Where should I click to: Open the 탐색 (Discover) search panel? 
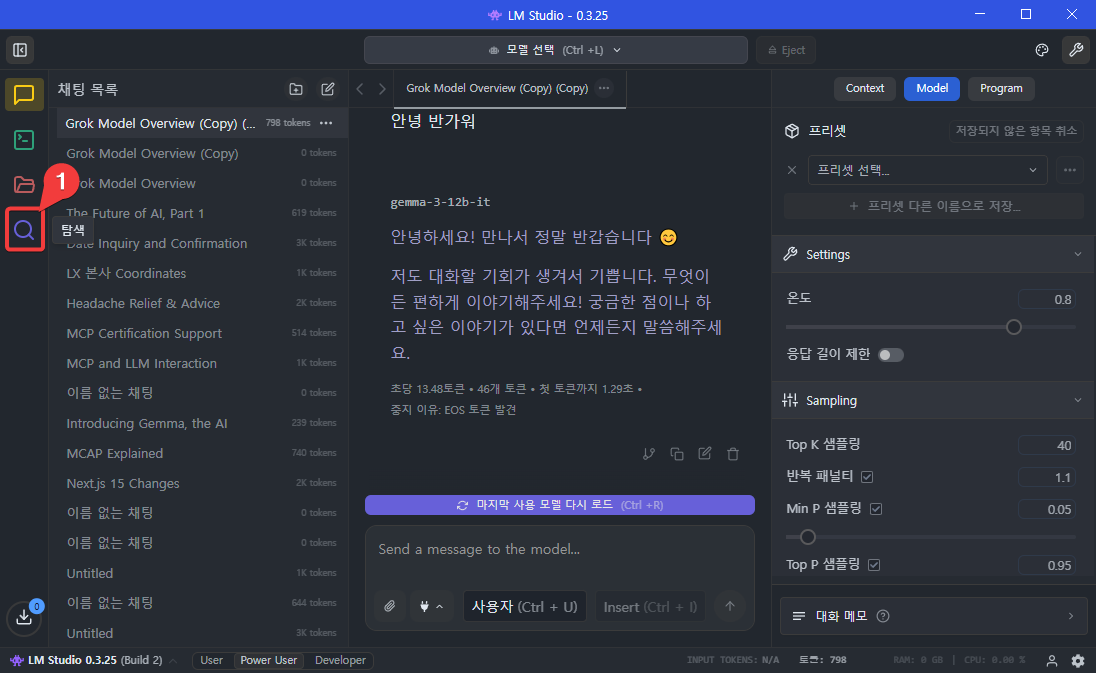click(x=24, y=230)
